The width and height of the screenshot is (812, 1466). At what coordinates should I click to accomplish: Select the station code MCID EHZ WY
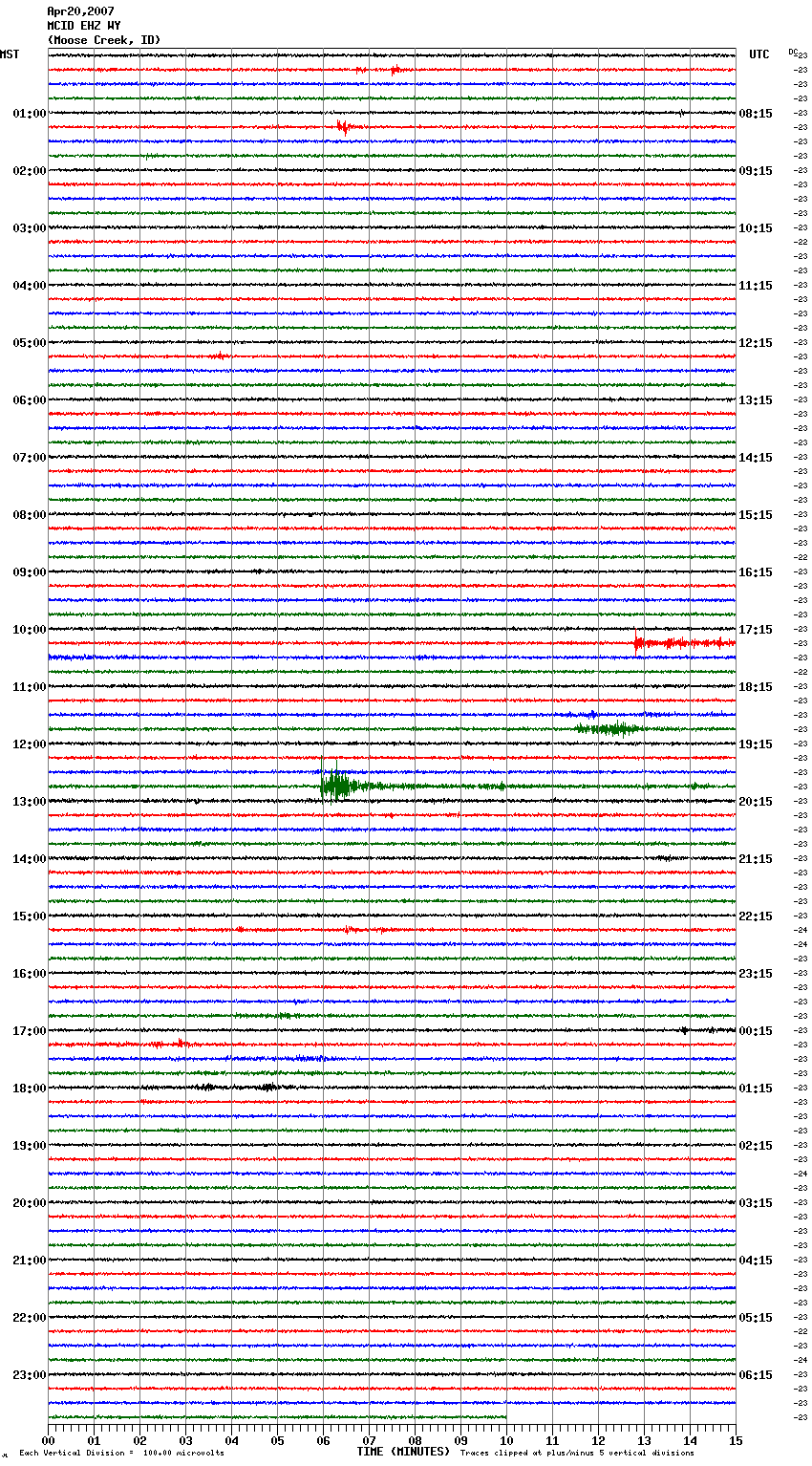click(84, 26)
